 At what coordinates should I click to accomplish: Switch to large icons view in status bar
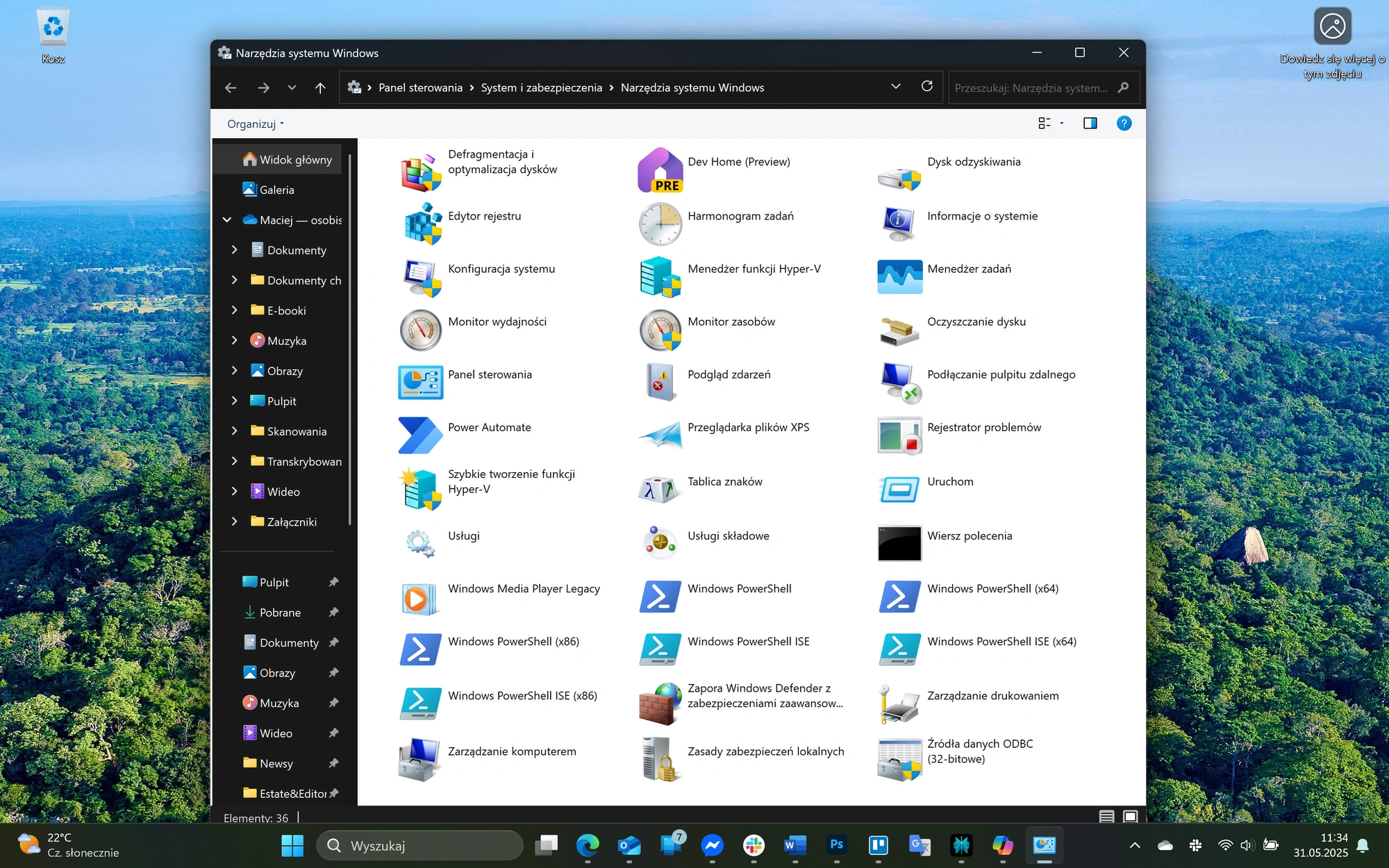(x=1131, y=817)
